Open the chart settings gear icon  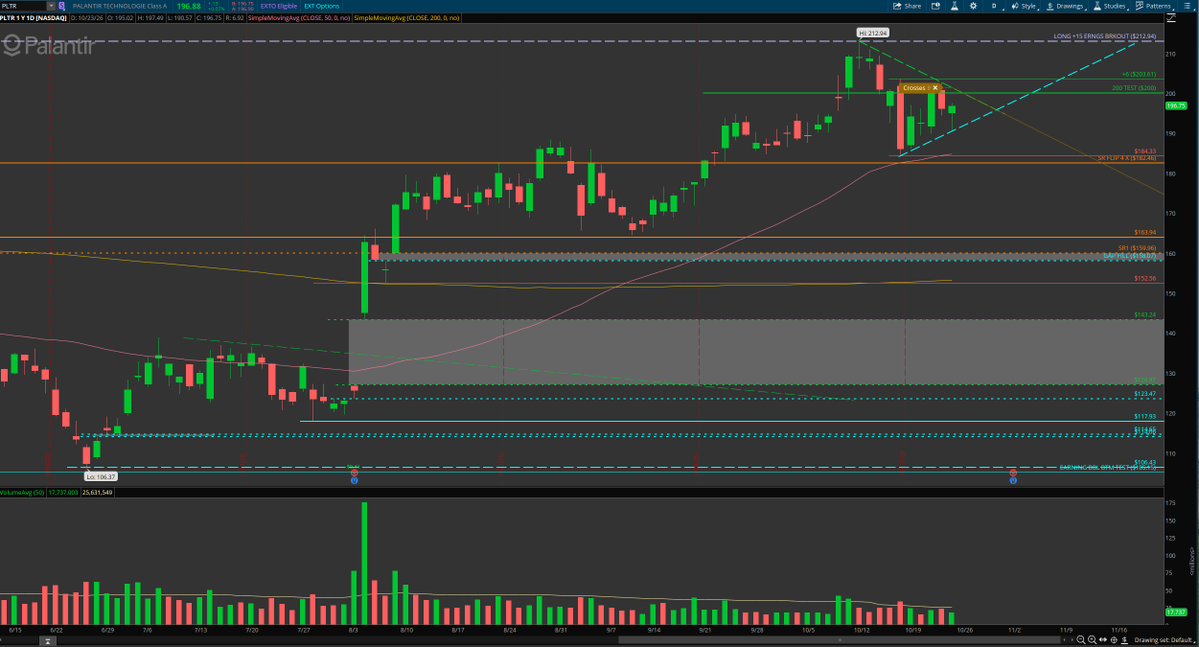pyautogui.click(x=973, y=6)
